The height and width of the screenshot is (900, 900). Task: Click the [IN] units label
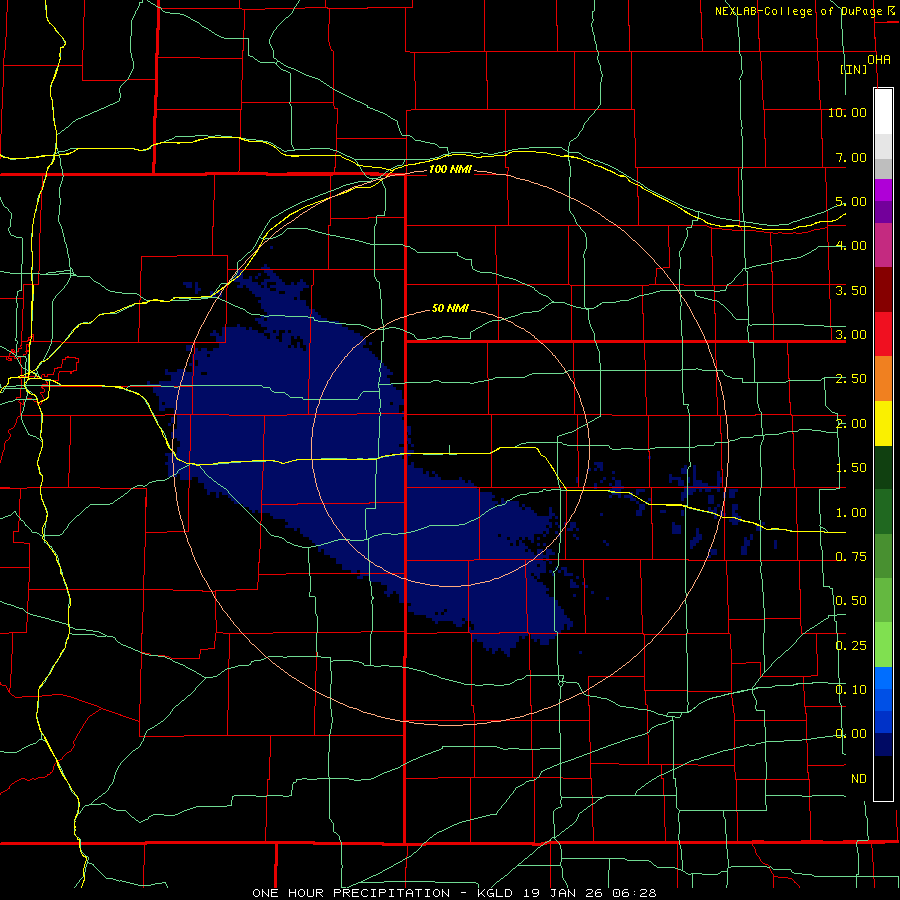pyautogui.click(x=854, y=69)
